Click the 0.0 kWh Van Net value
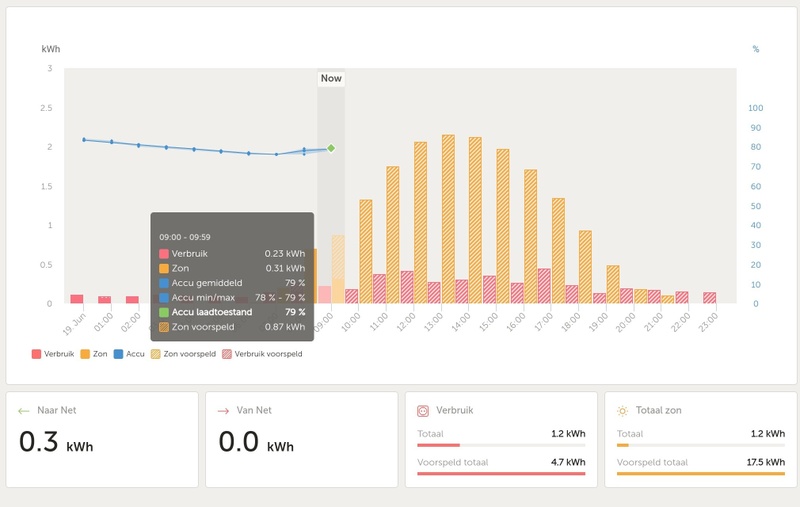Viewport: 800px width, 507px height. (x=256, y=442)
